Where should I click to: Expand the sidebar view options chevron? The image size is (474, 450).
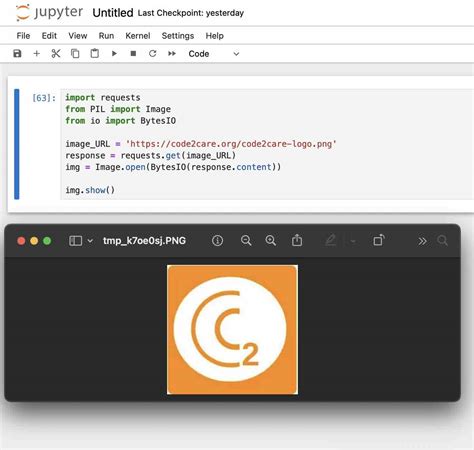pos(90,241)
